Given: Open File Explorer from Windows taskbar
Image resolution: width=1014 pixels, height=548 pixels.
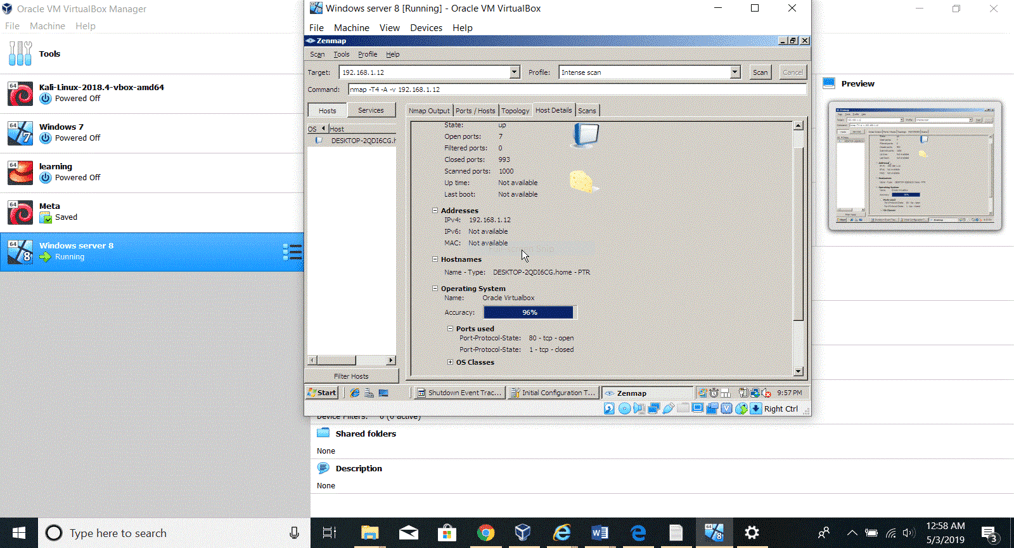Looking at the screenshot, I should pyautogui.click(x=370, y=532).
